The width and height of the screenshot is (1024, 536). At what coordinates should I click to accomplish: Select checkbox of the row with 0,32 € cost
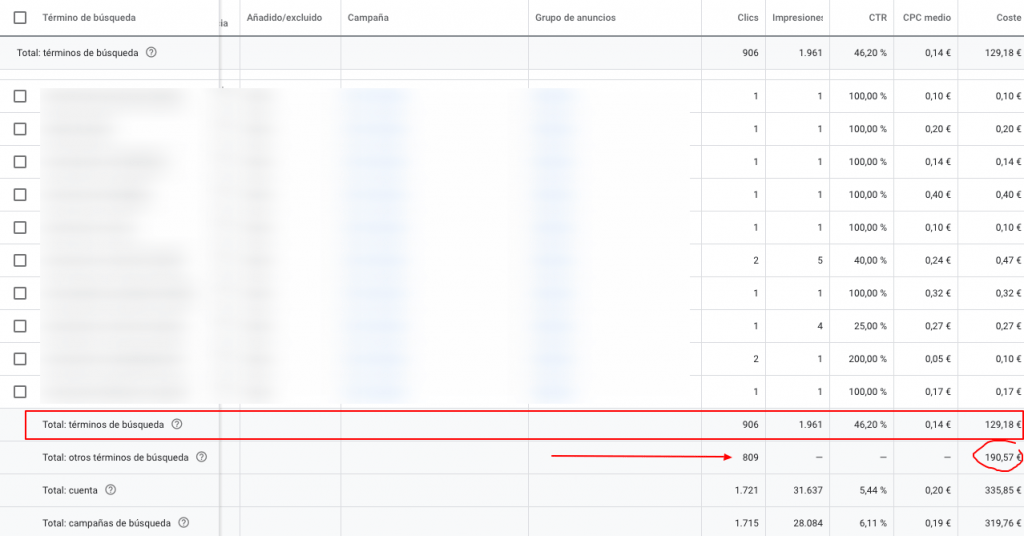click(x=20, y=293)
